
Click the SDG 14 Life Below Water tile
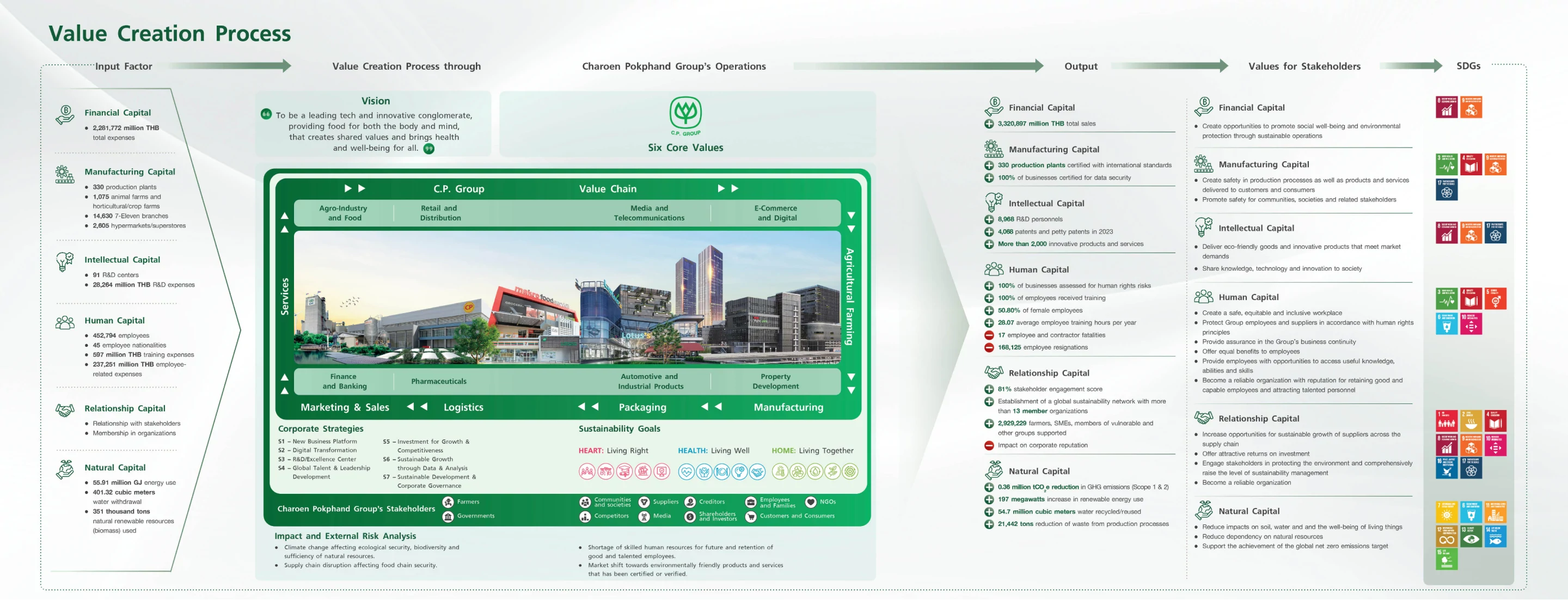point(1496,536)
